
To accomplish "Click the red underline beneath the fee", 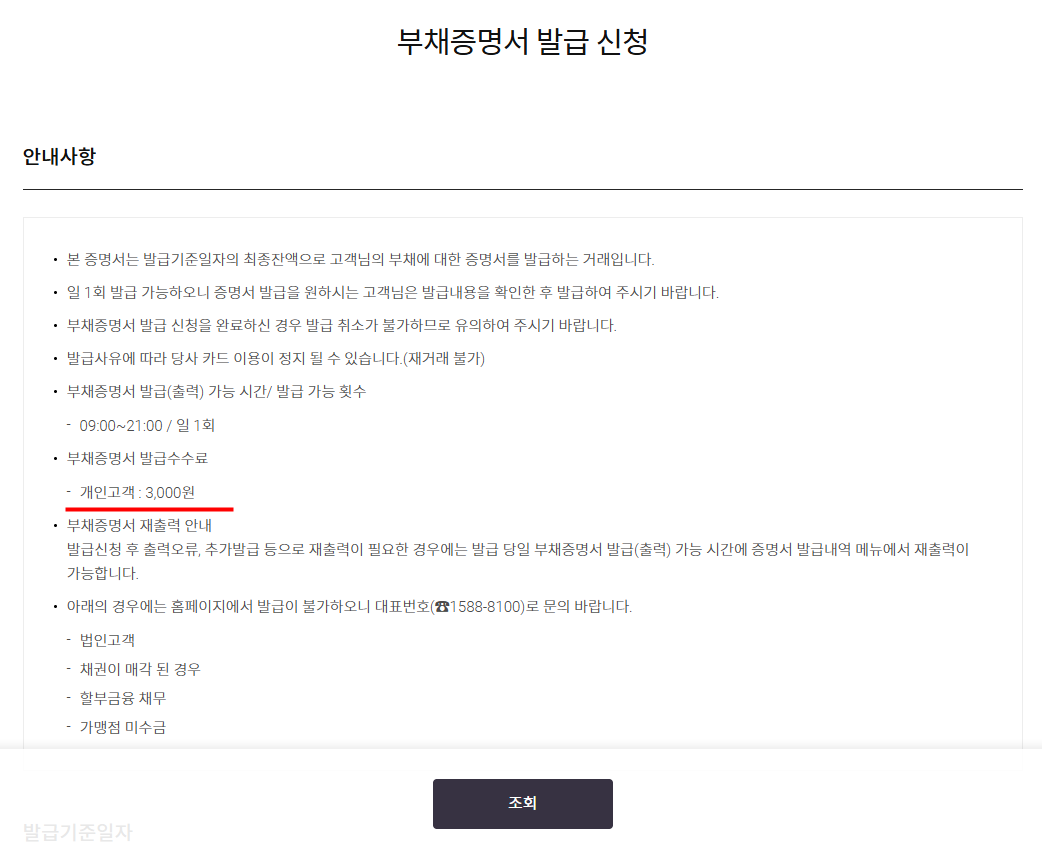I will 150,509.
